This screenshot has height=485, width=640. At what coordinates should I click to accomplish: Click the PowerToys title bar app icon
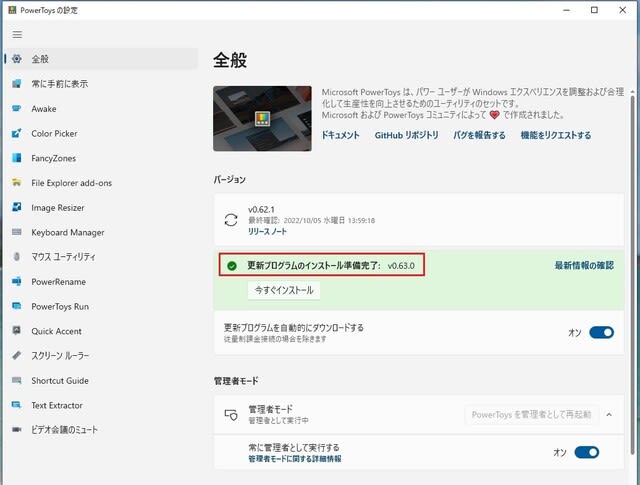(x=12, y=10)
